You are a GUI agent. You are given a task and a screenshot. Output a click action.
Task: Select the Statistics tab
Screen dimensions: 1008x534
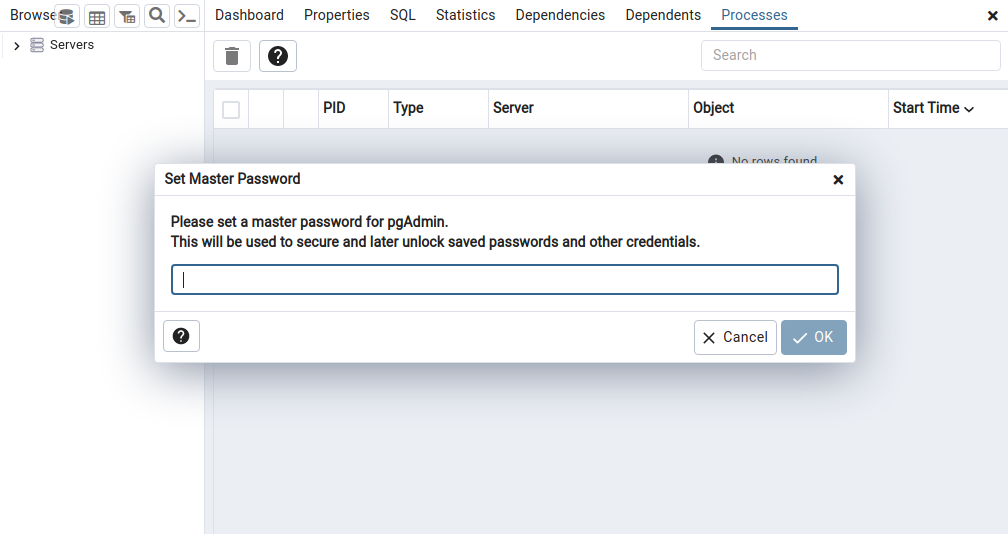465,15
